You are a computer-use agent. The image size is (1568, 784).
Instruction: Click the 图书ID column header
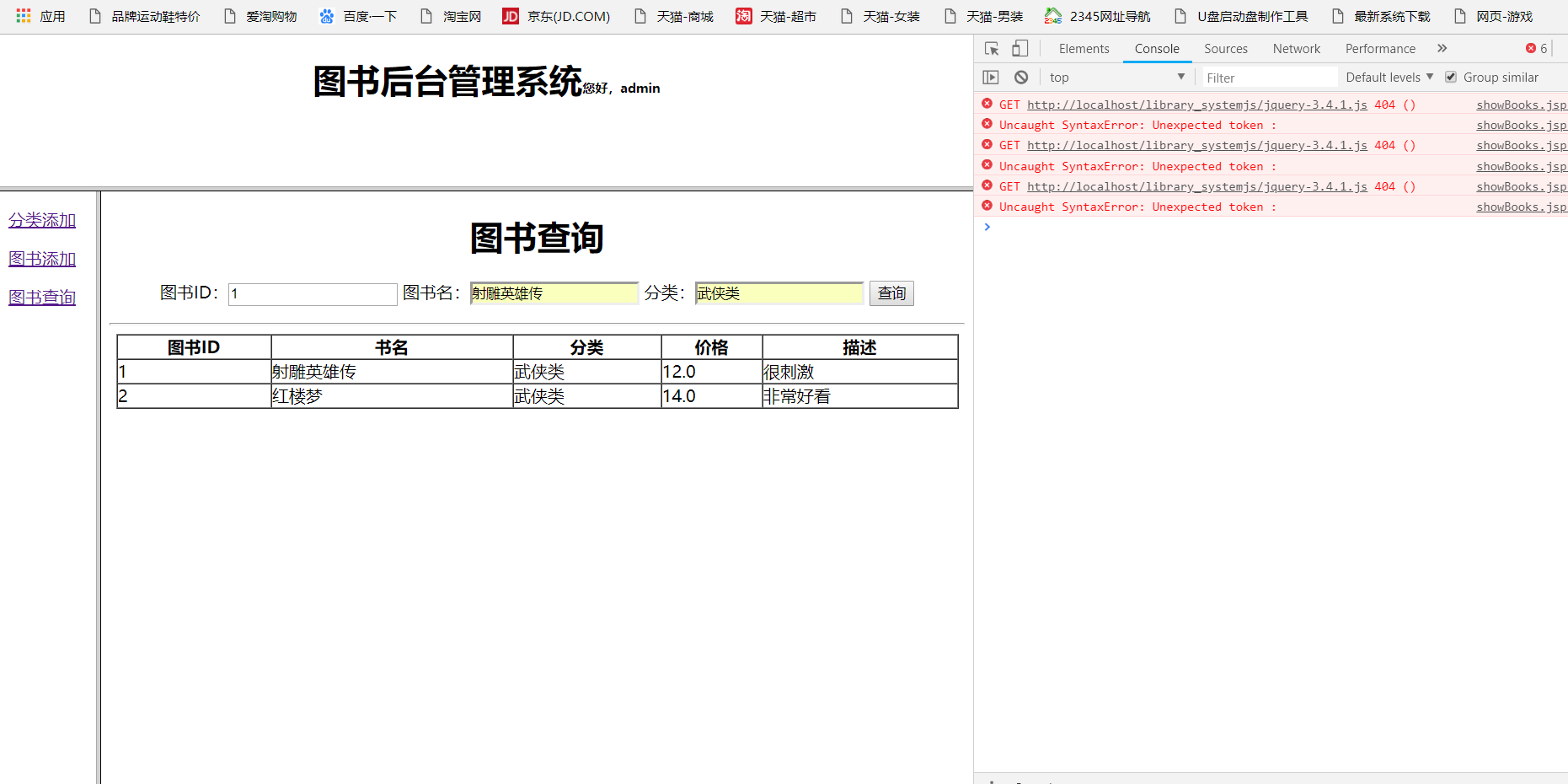pyautogui.click(x=194, y=347)
